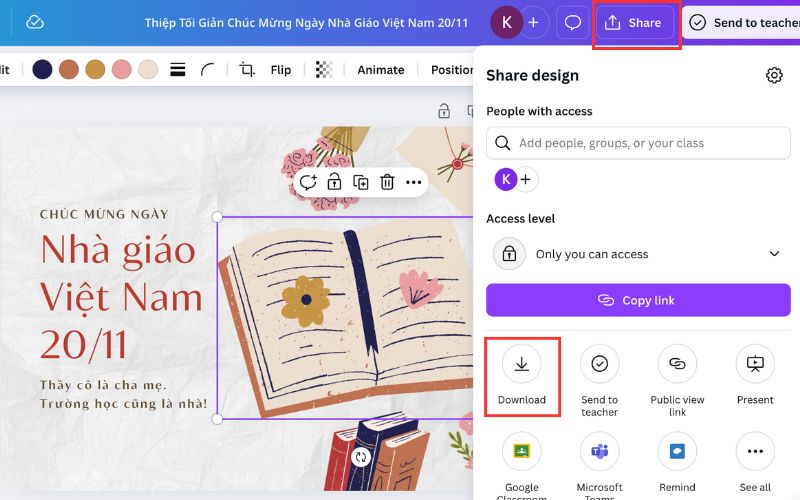Click the Download icon in share panel
Image resolution: width=800 pixels, height=500 pixels.
pos(521,365)
